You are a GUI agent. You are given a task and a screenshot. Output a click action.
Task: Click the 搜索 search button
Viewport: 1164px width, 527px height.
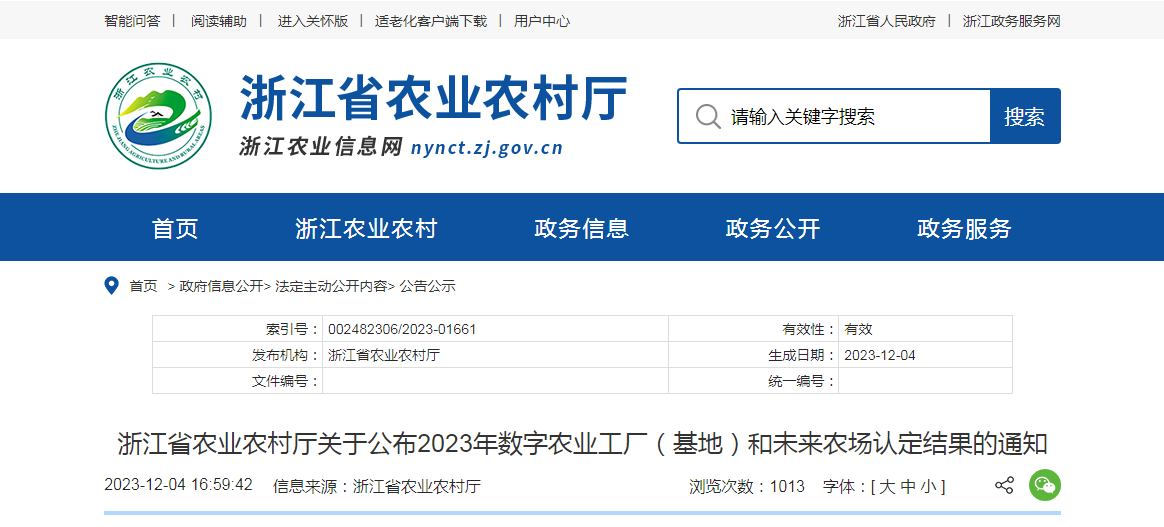[1024, 116]
